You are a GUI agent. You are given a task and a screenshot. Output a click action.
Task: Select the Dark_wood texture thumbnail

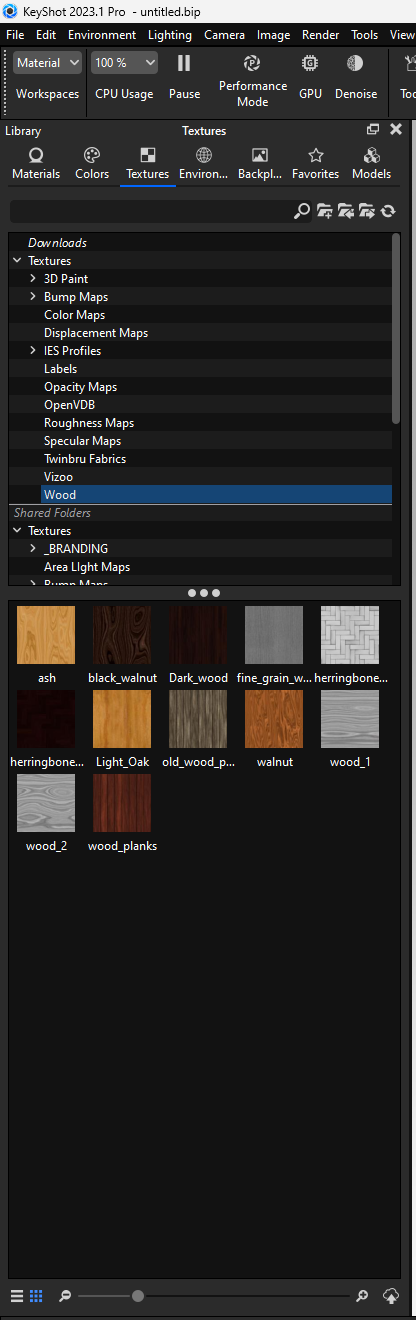coord(198,635)
